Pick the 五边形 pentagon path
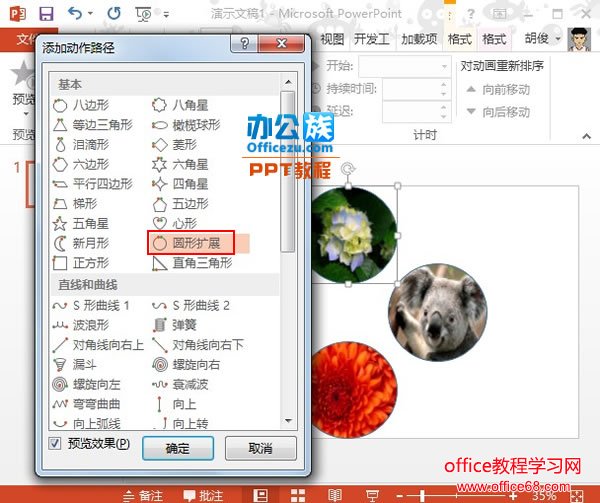This screenshot has height=503, width=600. [x=180, y=203]
